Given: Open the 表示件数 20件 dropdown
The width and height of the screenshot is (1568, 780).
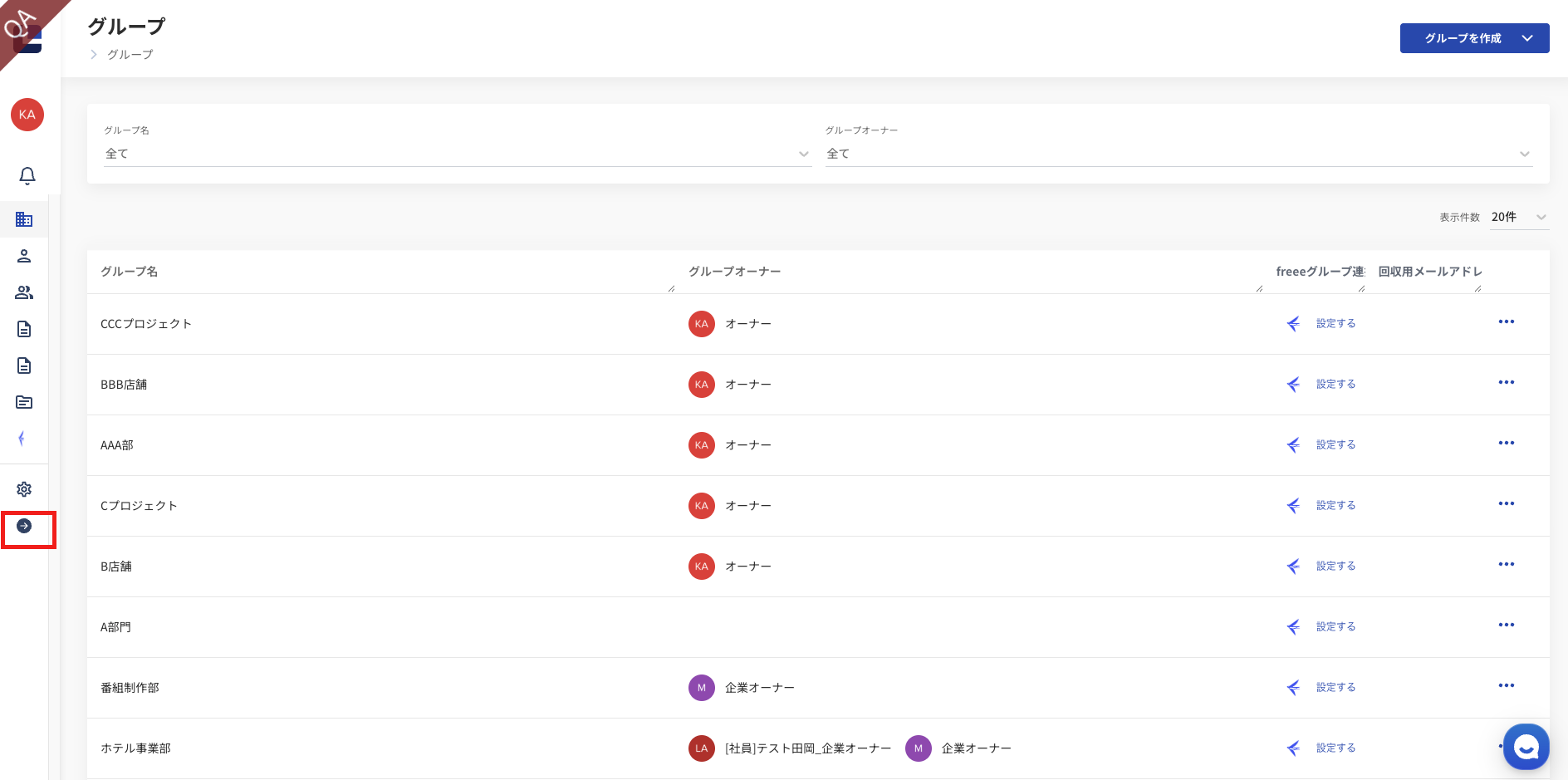Looking at the screenshot, I should tap(1518, 217).
